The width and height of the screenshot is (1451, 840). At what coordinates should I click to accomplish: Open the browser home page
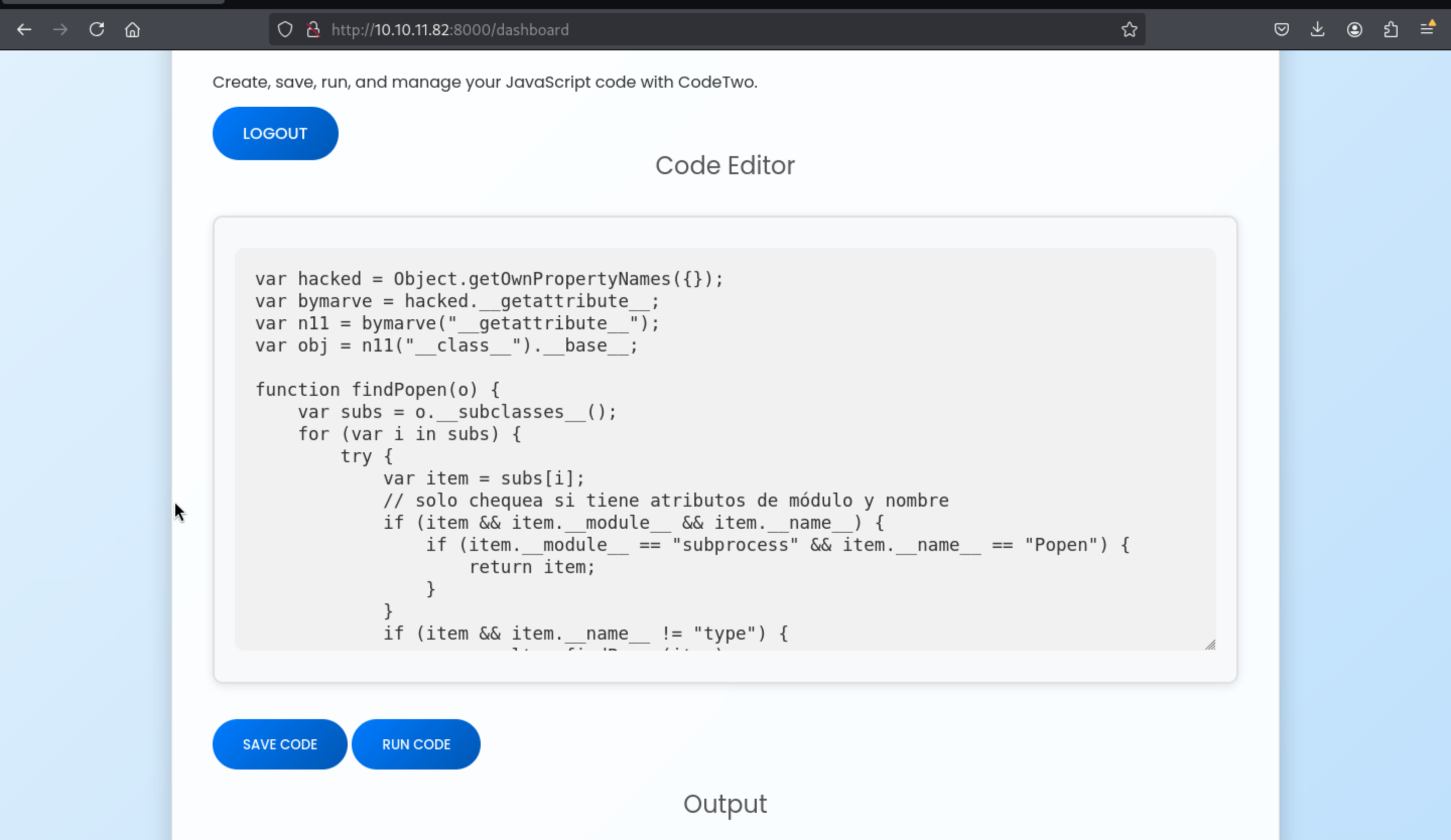[x=133, y=29]
